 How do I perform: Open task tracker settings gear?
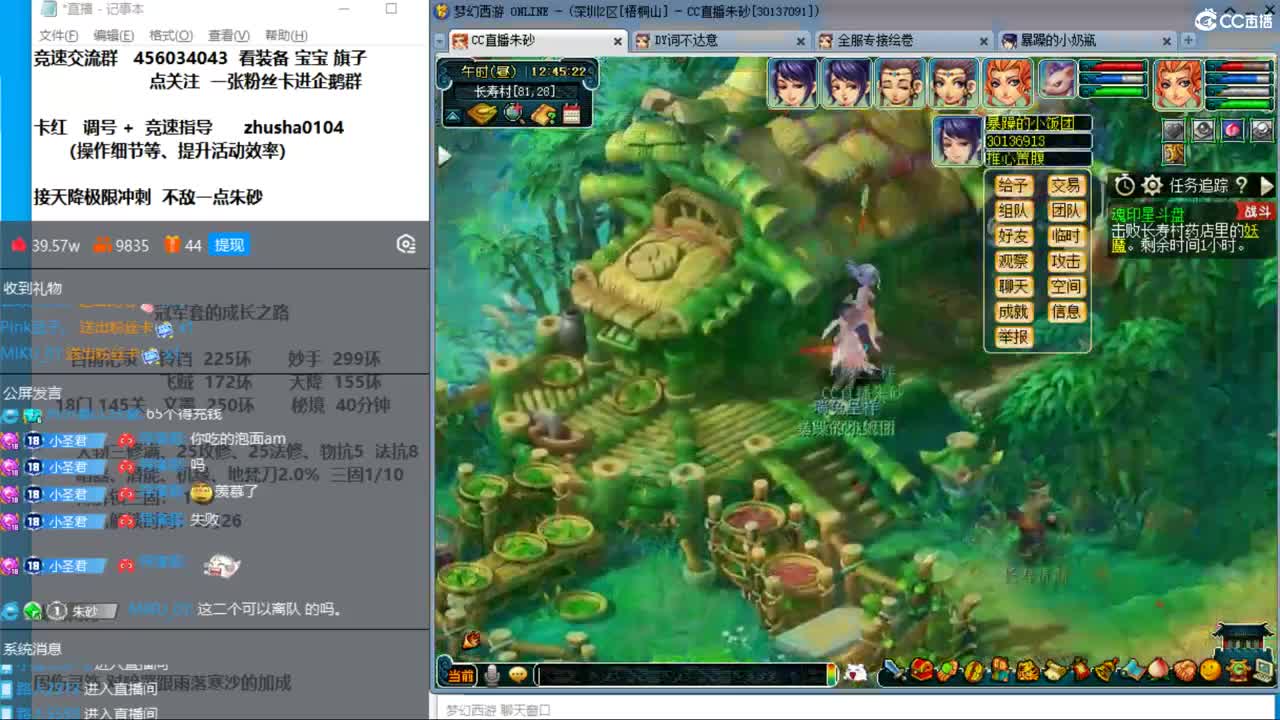pyautogui.click(x=1152, y=186)
